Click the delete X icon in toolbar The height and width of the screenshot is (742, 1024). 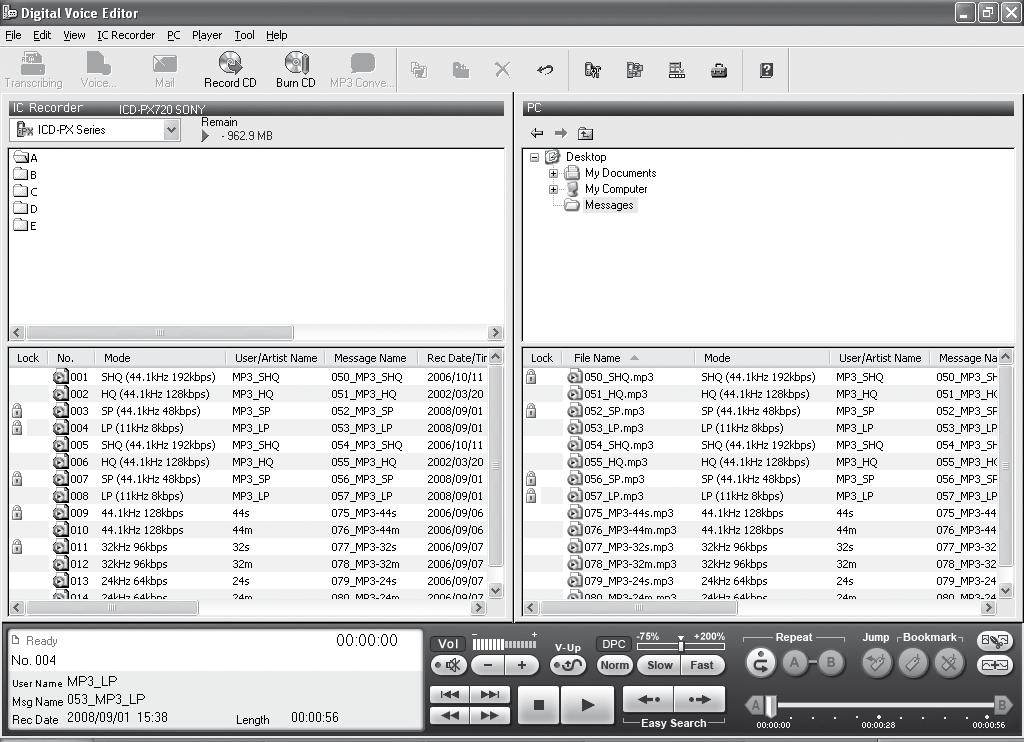pos(502,70)
